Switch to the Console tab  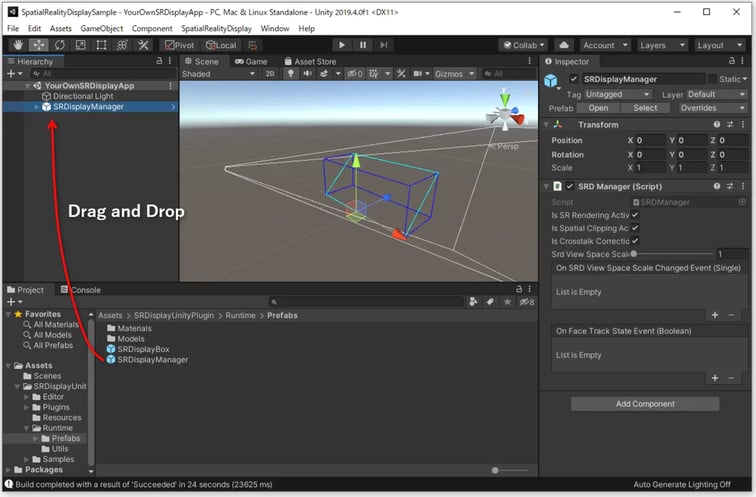pos(81,290)
